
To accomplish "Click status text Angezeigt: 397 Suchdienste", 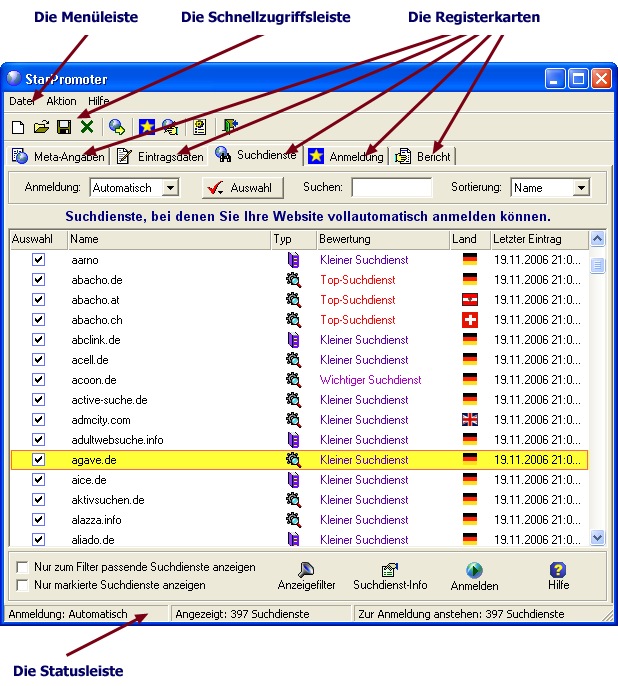I will coord(242,614).
